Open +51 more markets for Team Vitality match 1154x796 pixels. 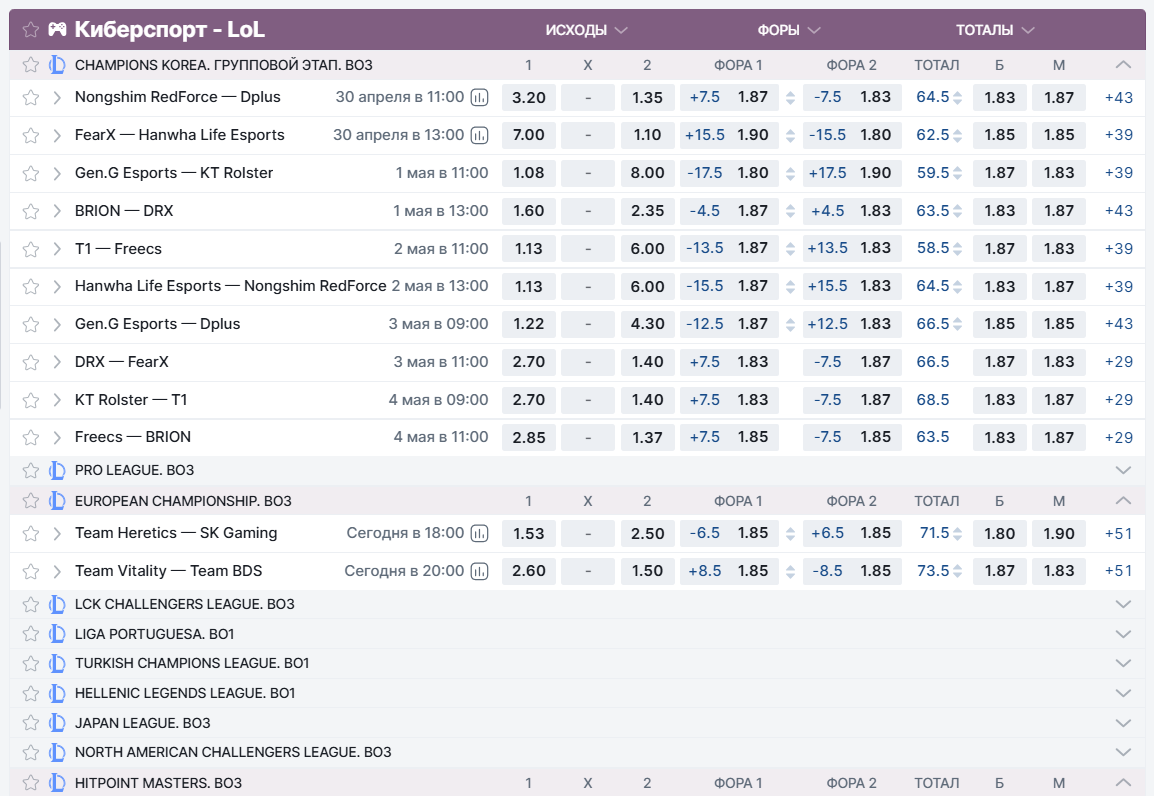pos(1118,571)
